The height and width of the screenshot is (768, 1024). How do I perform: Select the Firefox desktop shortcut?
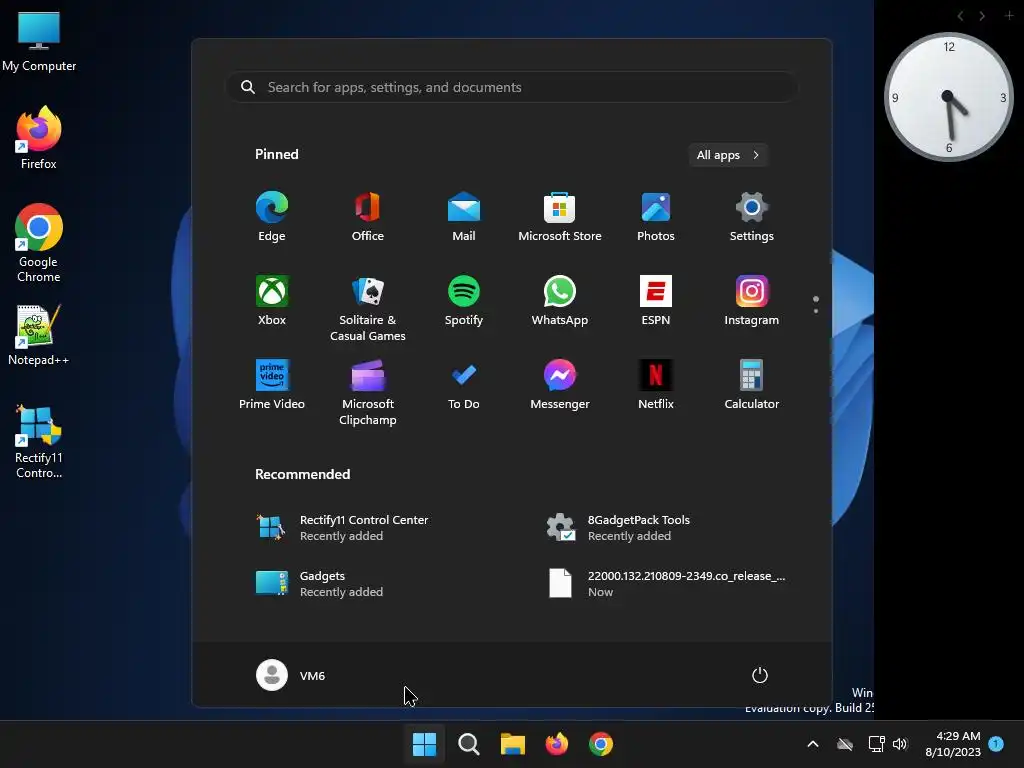(39, 138)
